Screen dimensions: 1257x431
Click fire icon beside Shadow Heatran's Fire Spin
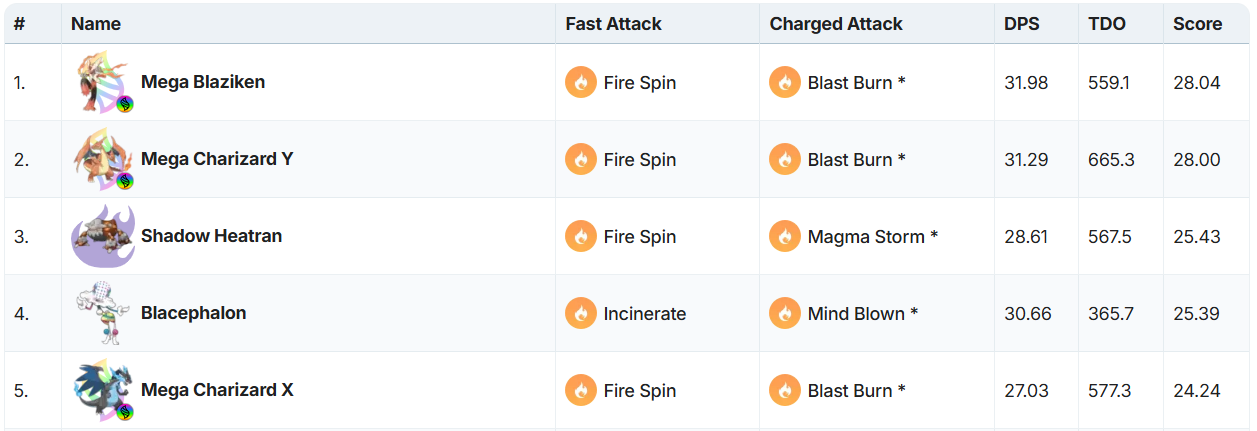[x=581, y=237]
